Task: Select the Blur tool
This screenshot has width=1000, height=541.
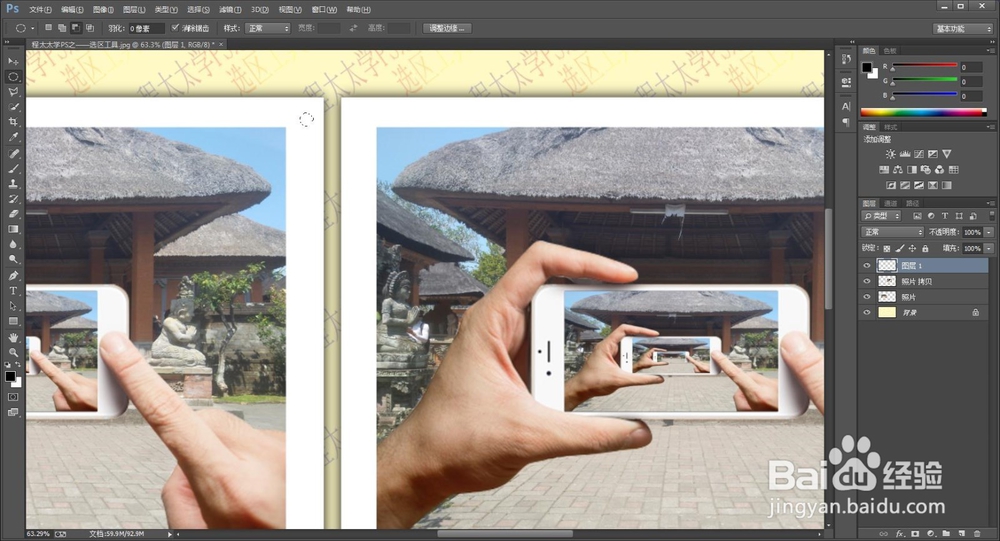Action: click(13, 244)
